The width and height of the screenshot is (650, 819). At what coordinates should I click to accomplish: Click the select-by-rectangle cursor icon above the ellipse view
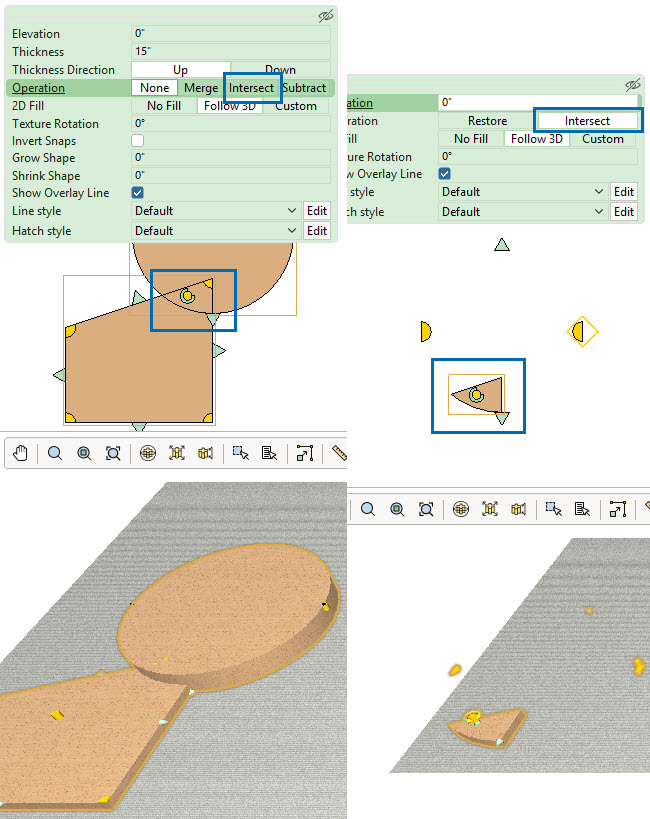pos(240,453)
